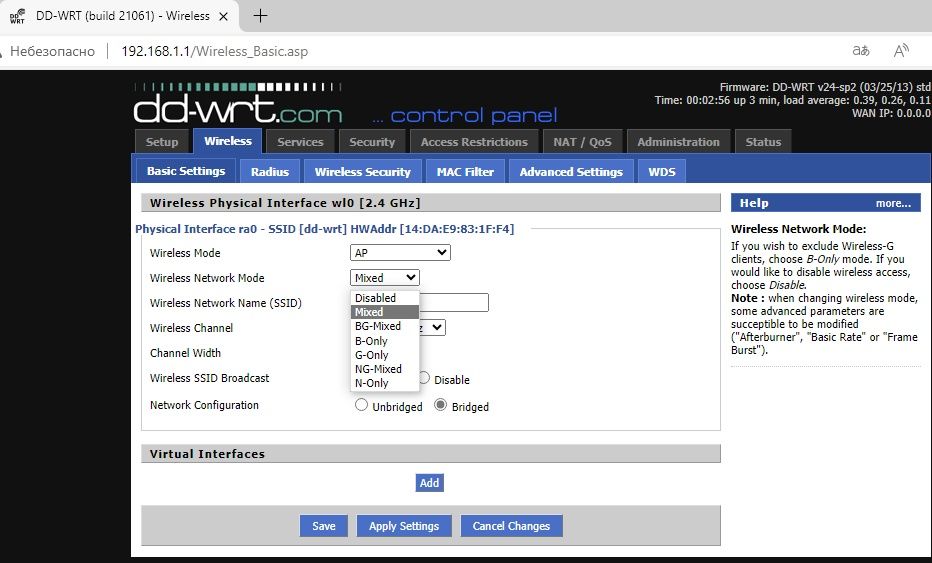The width and height of the screenshot is (932, 563).
Task: Open the Help 'more...' link
Action: coord(893,203)
